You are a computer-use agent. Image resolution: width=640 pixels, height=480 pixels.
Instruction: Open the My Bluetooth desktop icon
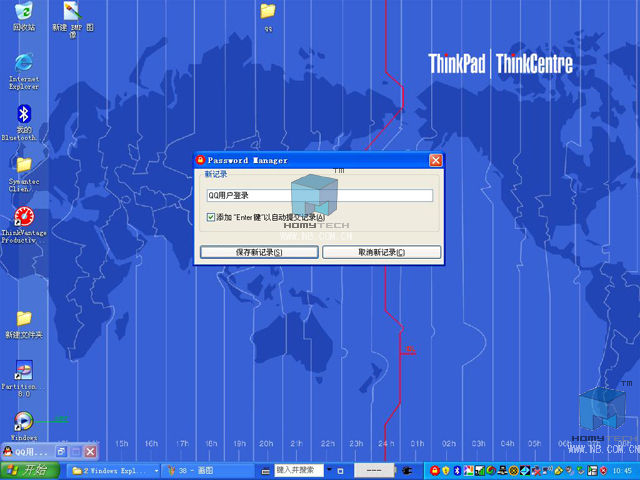click(24, 114)
